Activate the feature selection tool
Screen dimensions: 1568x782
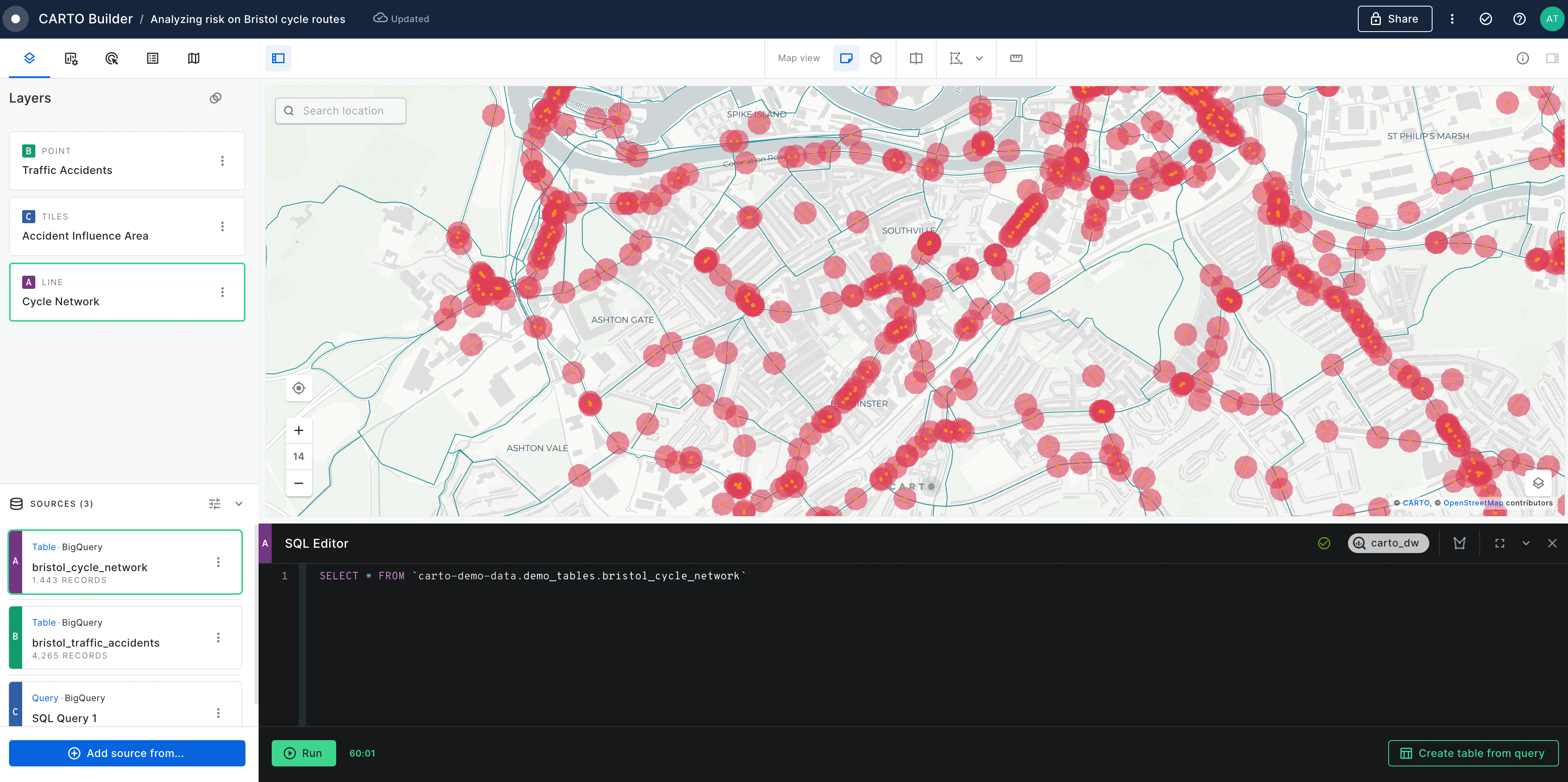pos(956,58)
